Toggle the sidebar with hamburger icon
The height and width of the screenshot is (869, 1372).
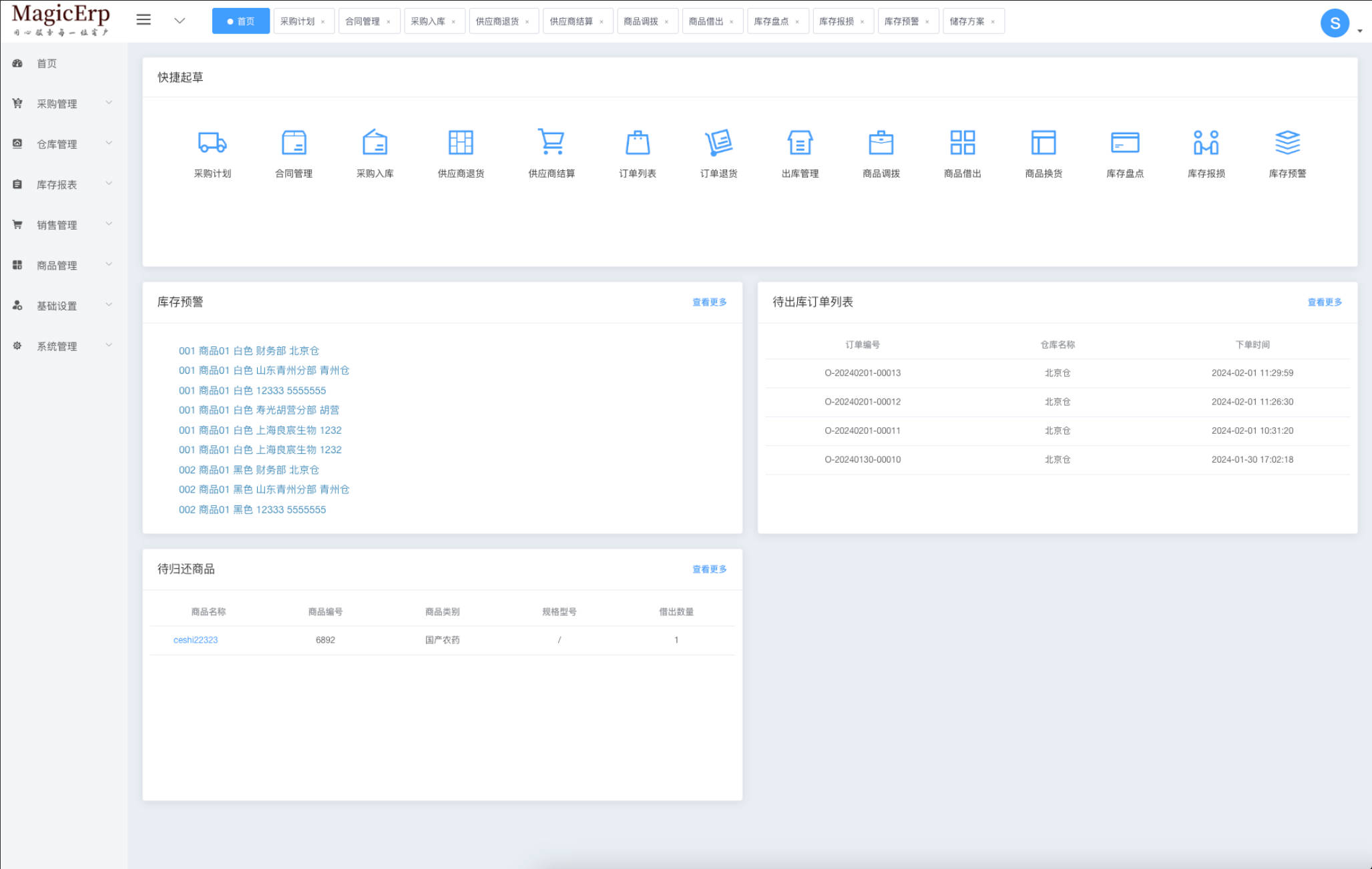pyautogui.click(x=144, y=20)
